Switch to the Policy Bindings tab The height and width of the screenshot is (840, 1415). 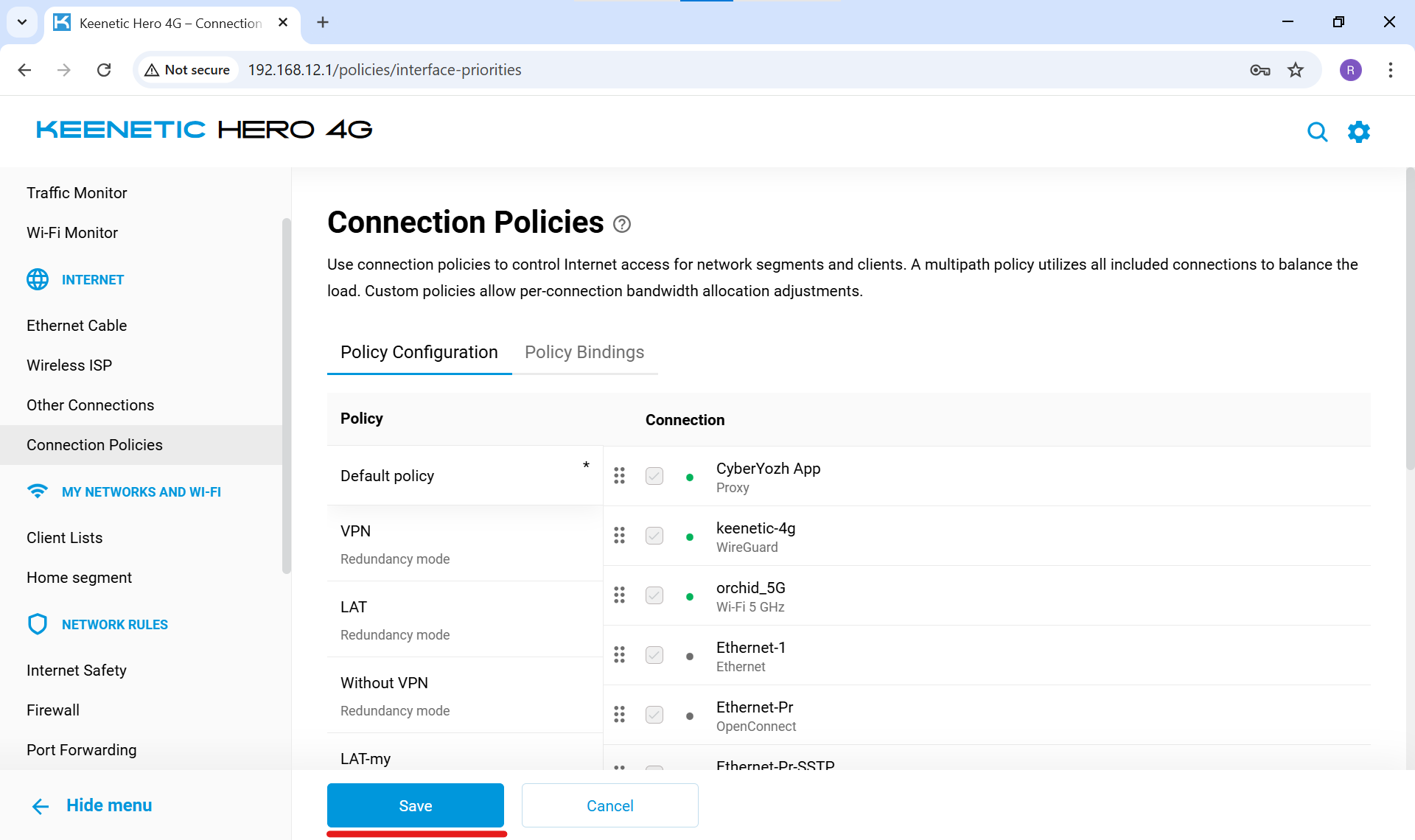tap(584, 352)
